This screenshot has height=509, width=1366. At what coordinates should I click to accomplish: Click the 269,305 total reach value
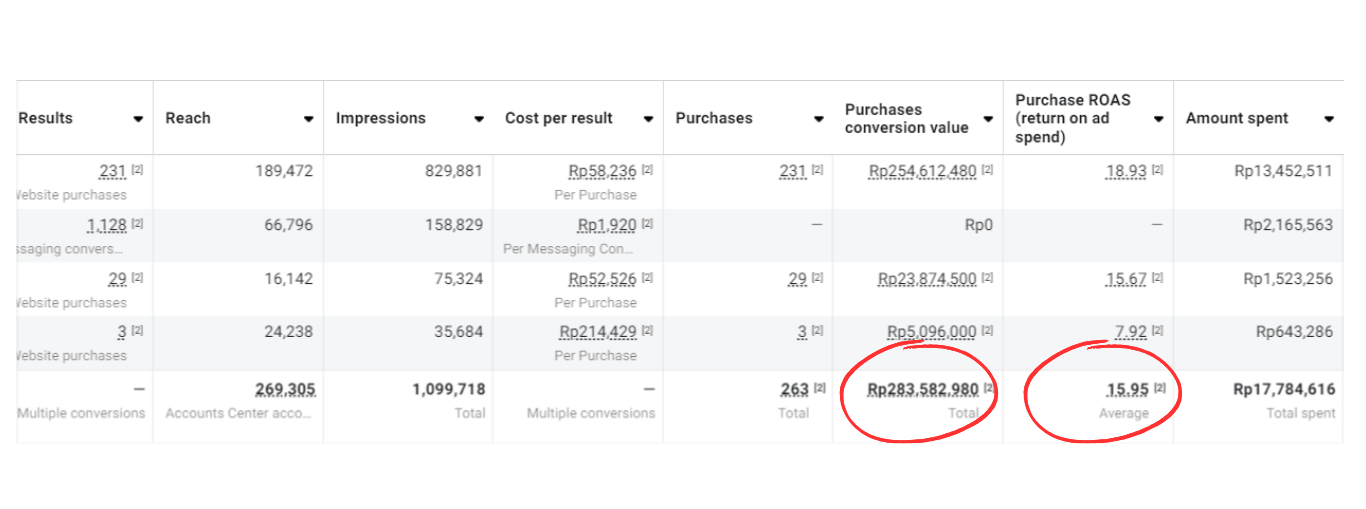point(285,389)
